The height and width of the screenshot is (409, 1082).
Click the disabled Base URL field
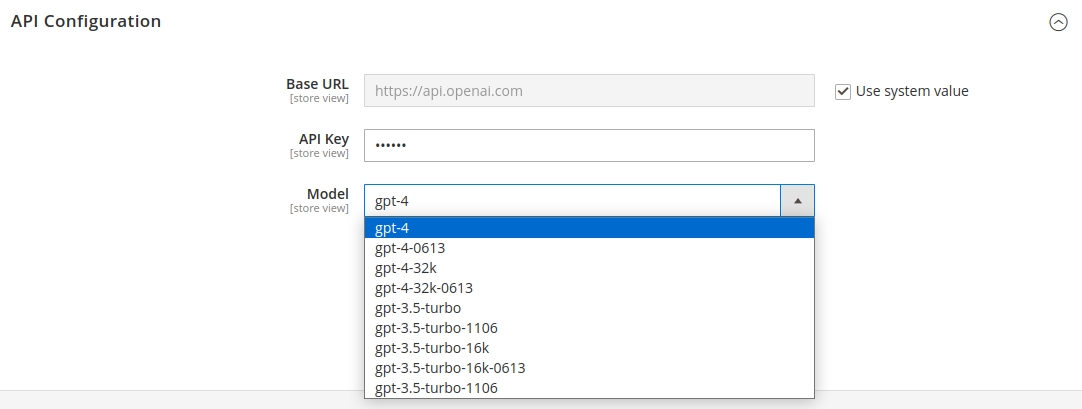[589, 91]
